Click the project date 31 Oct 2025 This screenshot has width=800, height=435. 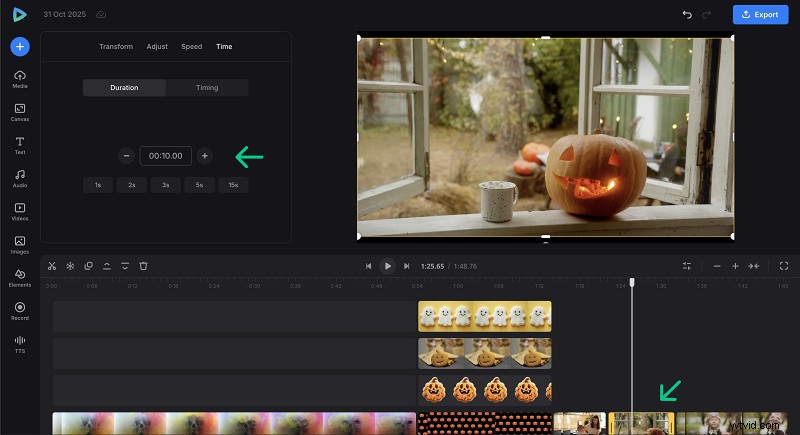pyautogui.click(x=64, y=14)
